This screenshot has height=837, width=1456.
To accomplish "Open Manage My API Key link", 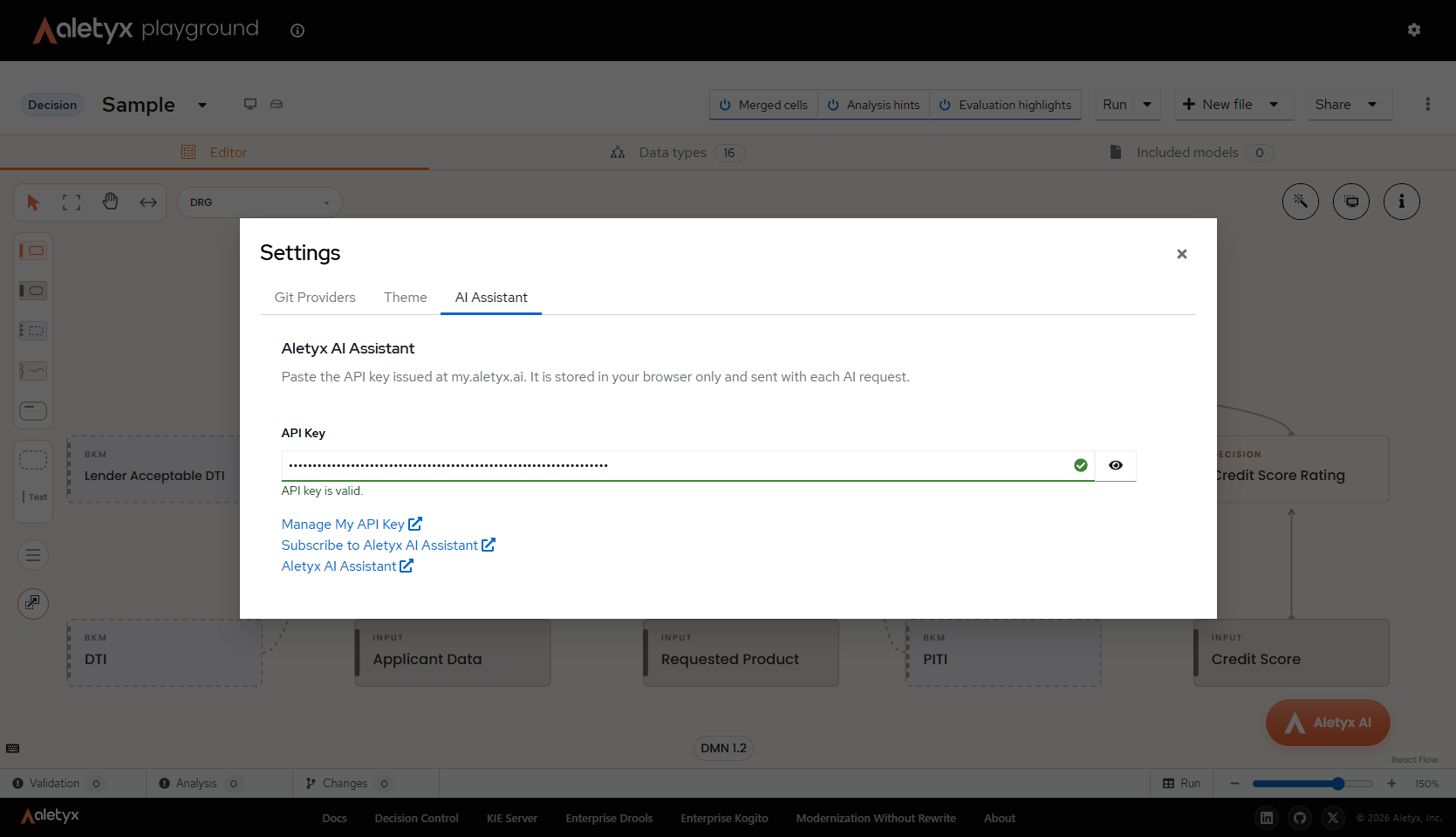I will pyautogui.click(x=352, y=524).
